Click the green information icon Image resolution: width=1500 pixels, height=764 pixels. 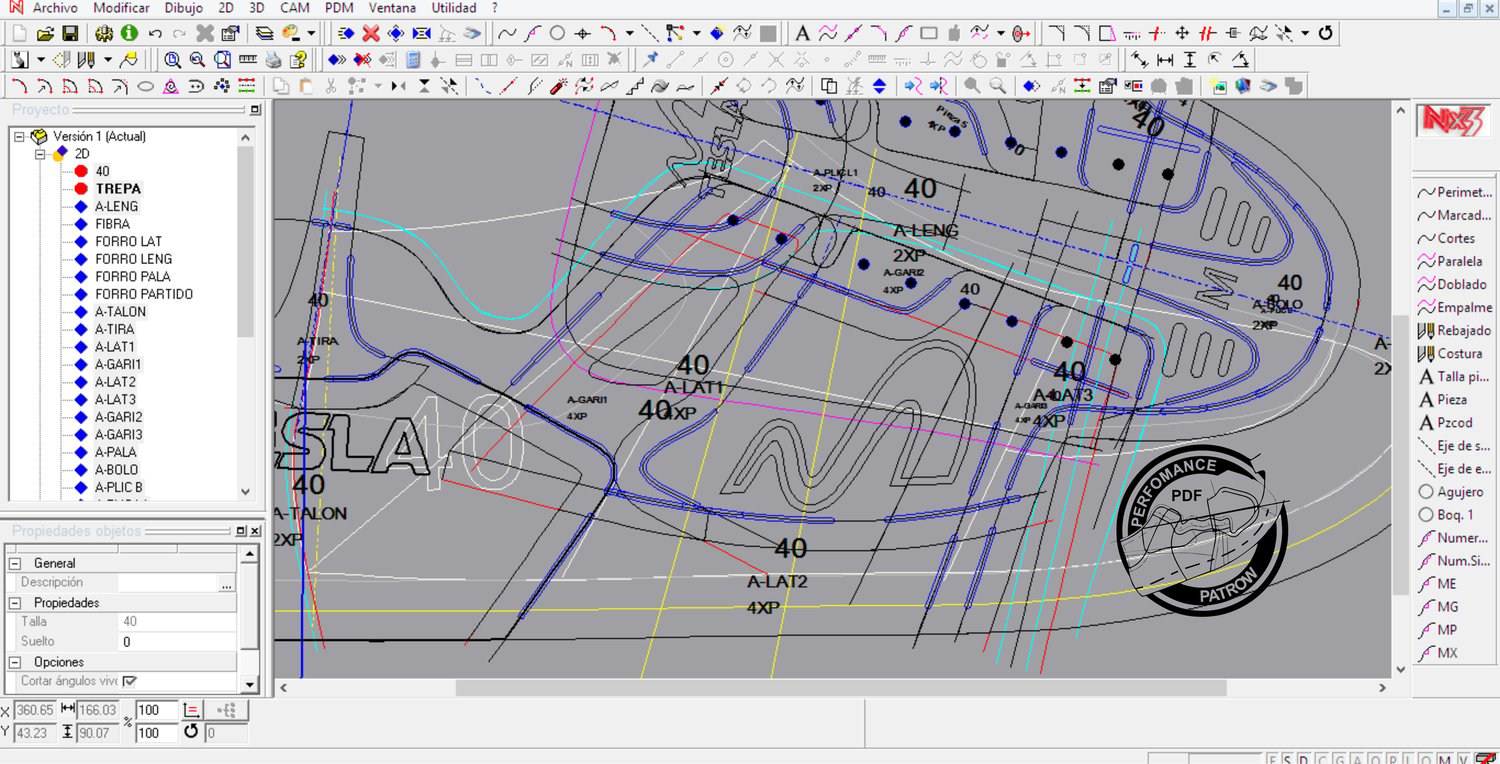[130, 33]
